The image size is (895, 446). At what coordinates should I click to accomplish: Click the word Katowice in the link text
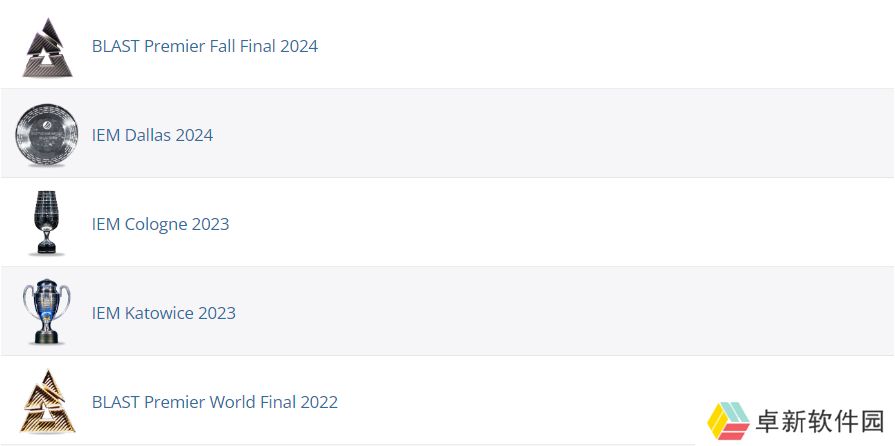(x=159, y=313)
